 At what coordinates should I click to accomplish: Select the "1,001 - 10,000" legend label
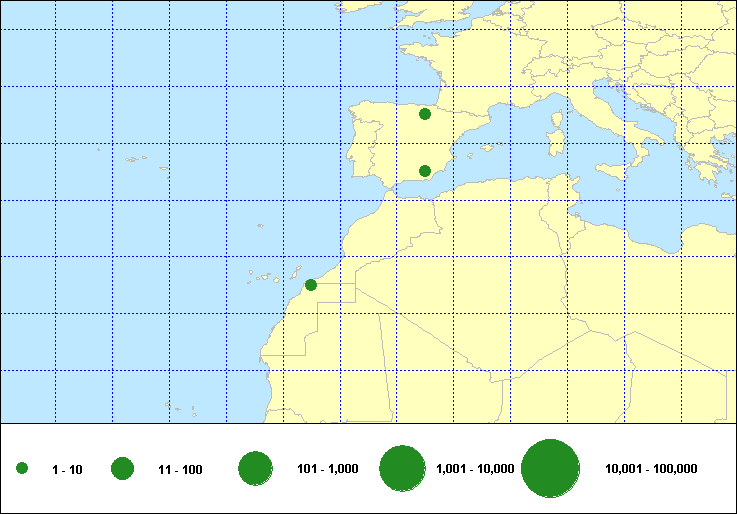[x=476, y=469]
